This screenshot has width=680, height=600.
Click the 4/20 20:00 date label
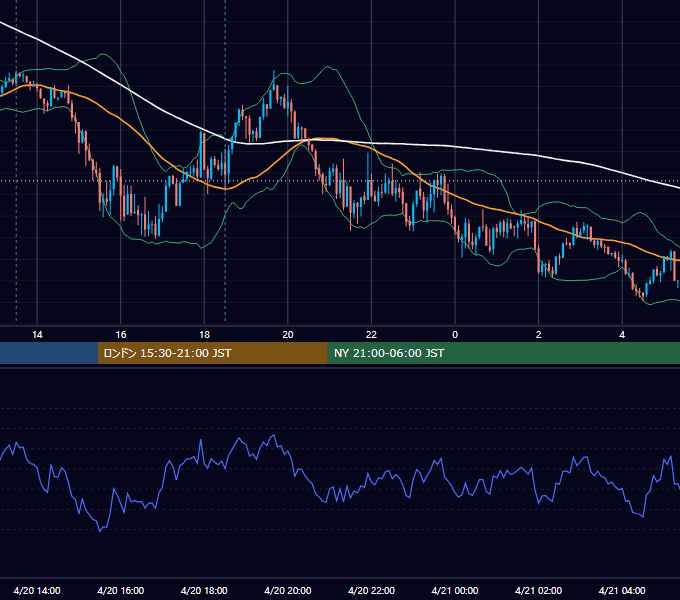pos(288,590)
